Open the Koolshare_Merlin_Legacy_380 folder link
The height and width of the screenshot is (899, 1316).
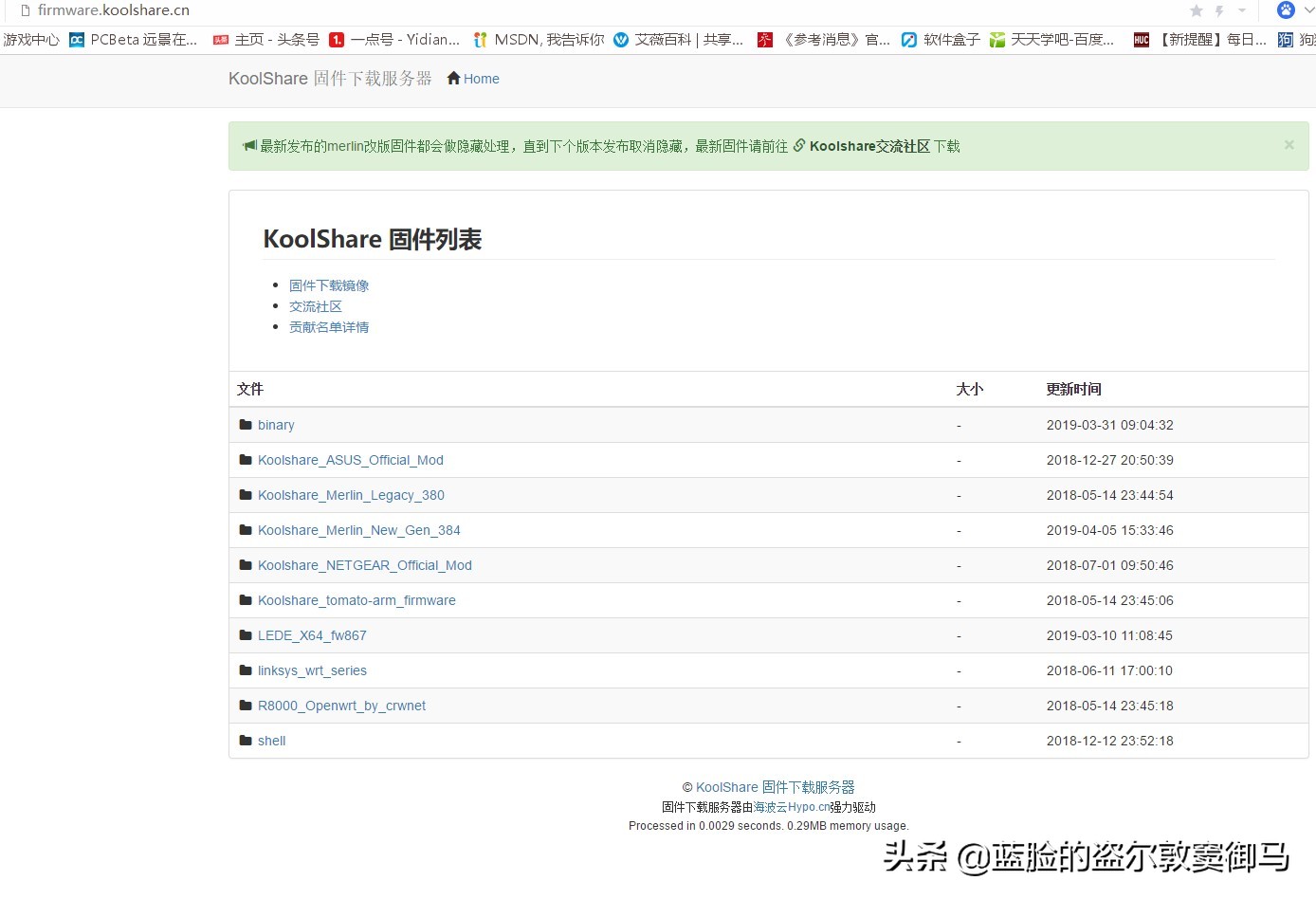click(351, 495)
